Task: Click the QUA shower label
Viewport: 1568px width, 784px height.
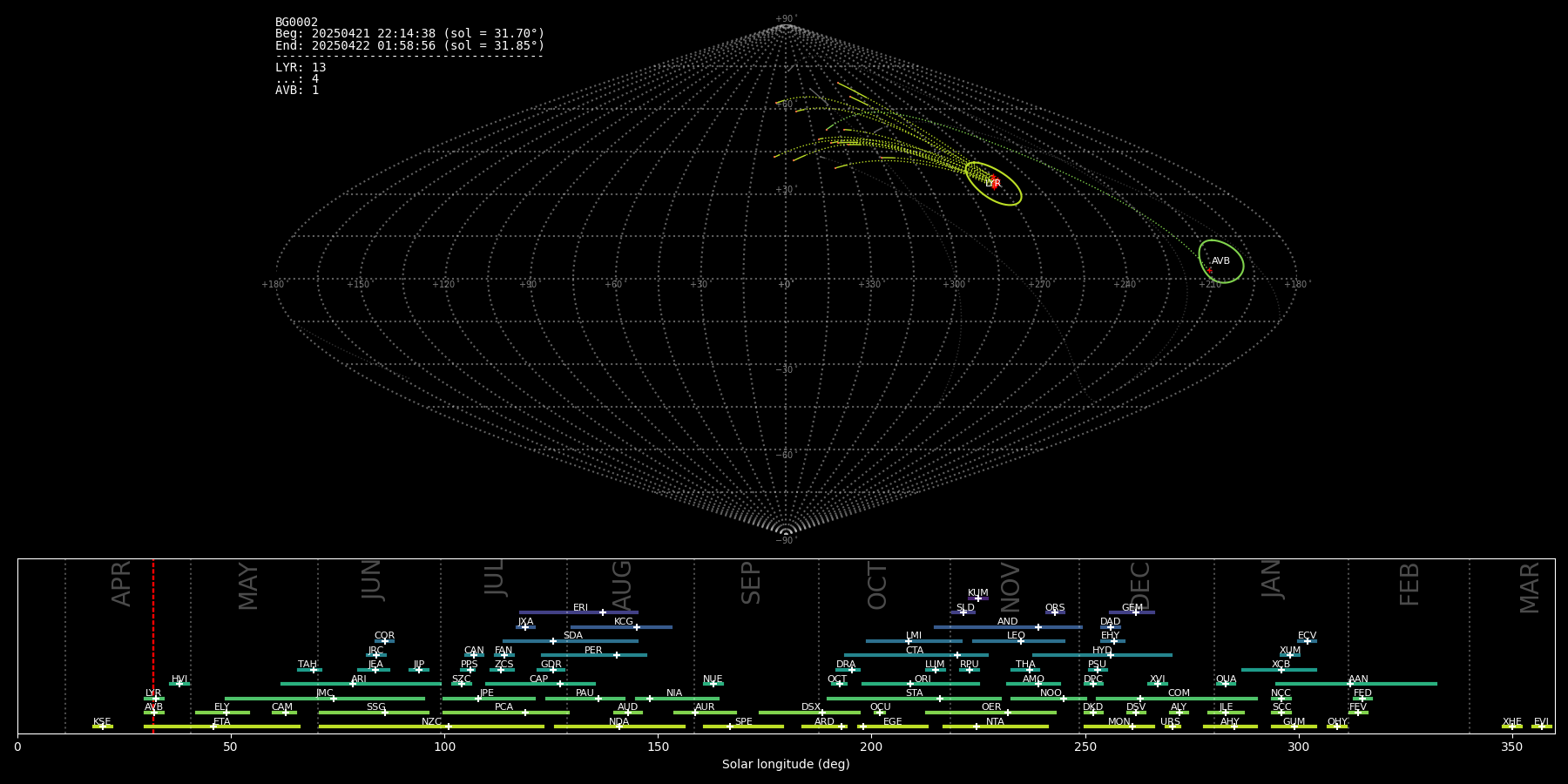Action: pyautogui.click(x=1226, y=679)
